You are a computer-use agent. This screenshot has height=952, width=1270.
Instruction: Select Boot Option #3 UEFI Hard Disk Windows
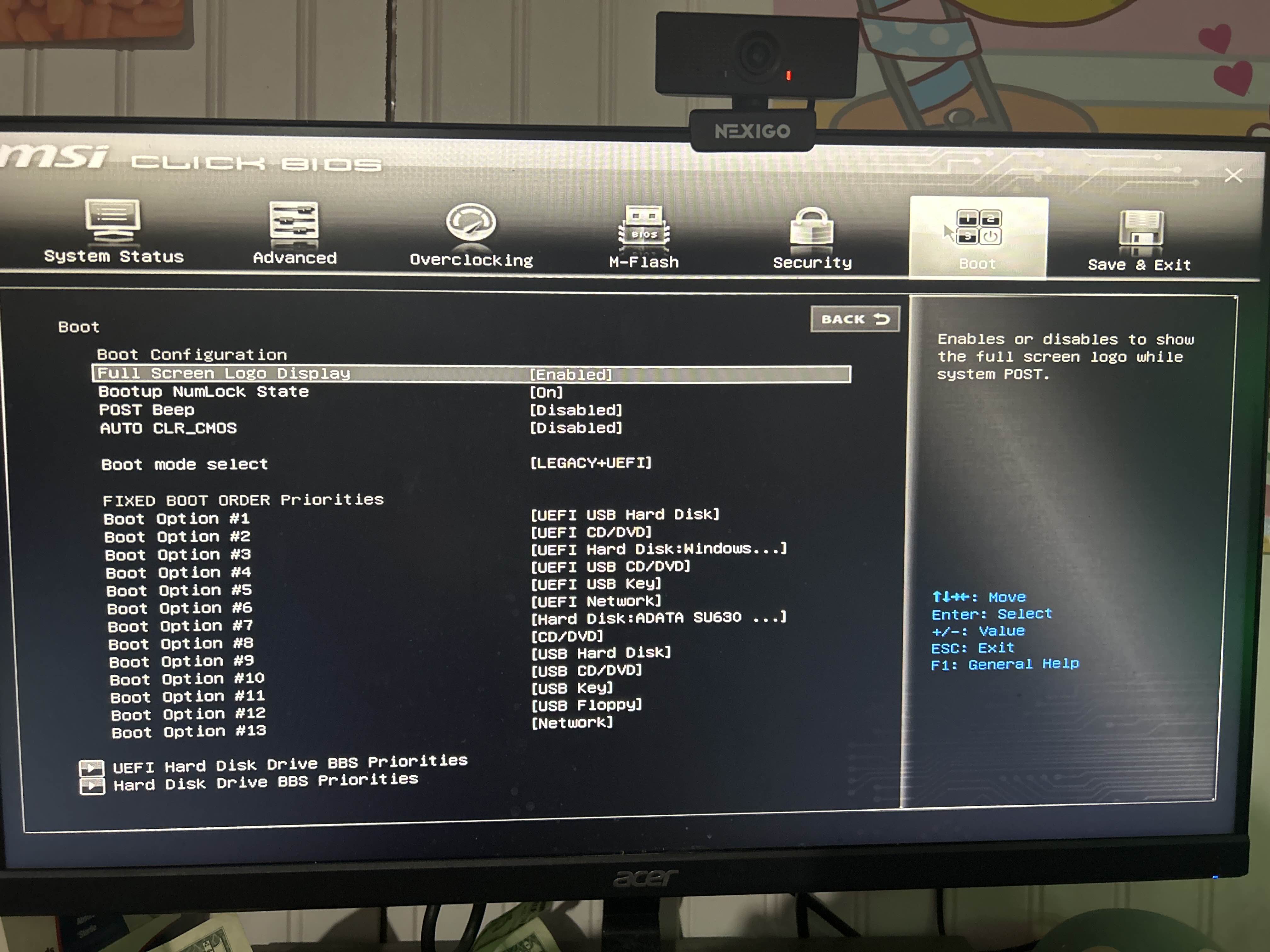[x=658, y=549]
